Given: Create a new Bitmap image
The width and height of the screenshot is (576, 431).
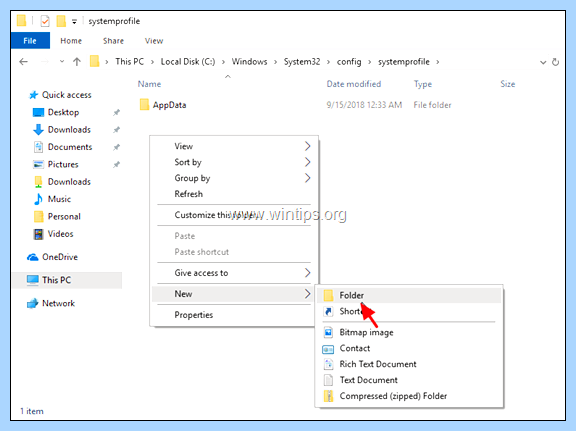Looking at the screenshot, I should [409, 332].
